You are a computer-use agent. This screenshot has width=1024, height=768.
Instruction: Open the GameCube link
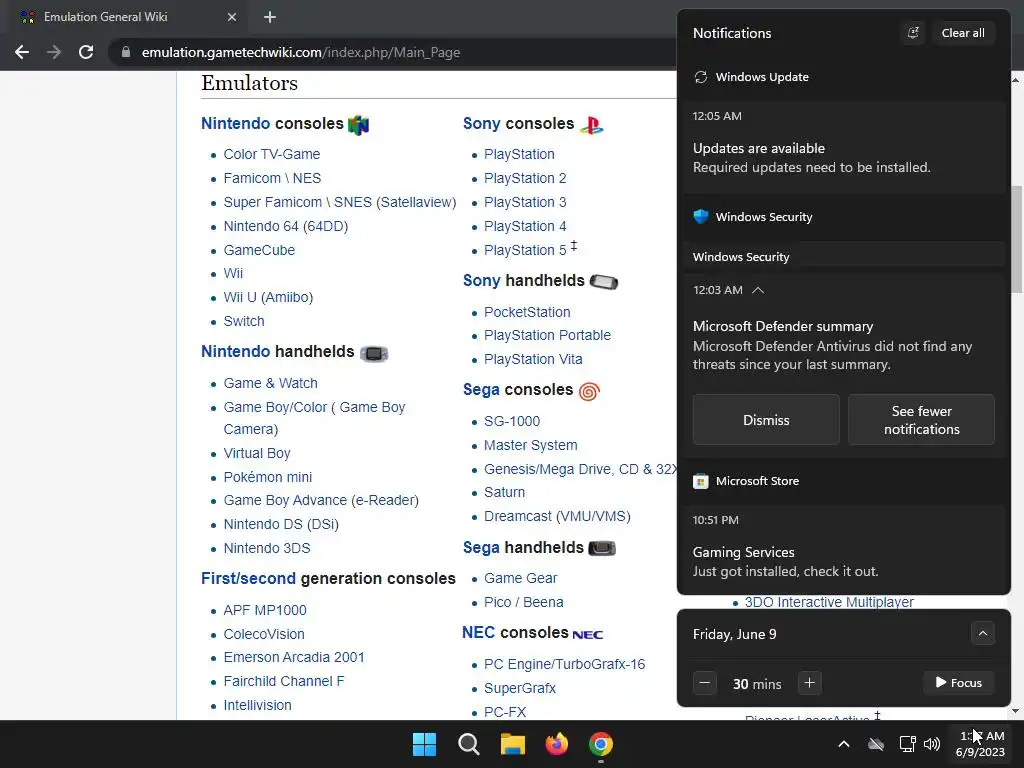(x=259, y=250)
